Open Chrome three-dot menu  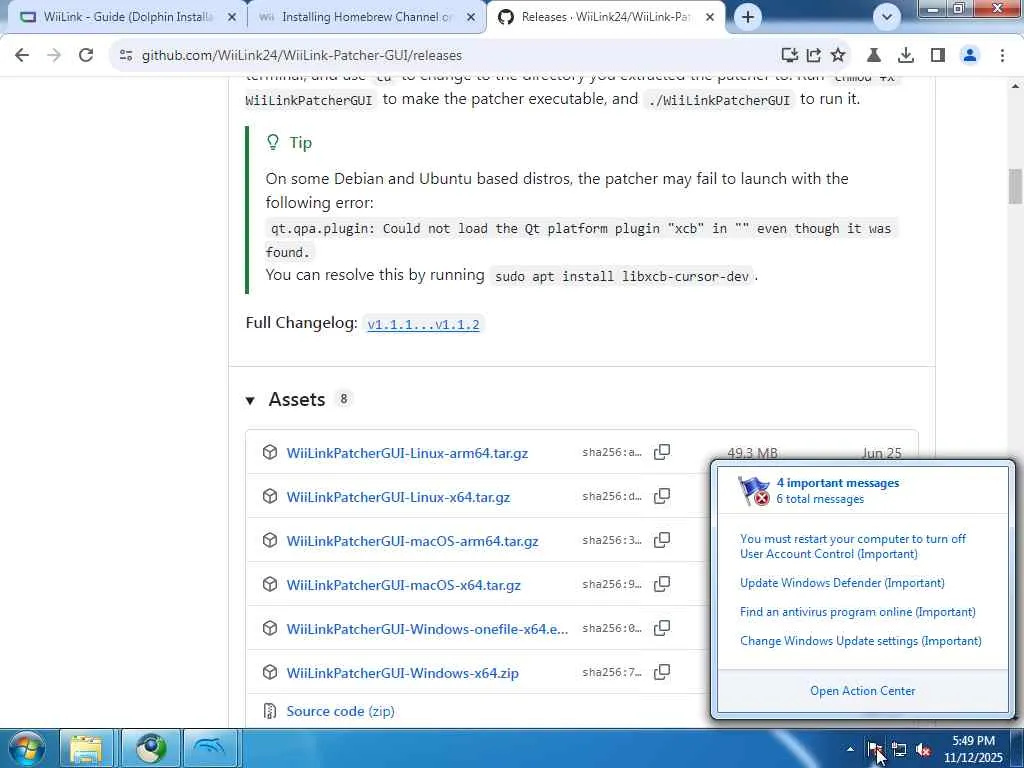coord(1002,56)
